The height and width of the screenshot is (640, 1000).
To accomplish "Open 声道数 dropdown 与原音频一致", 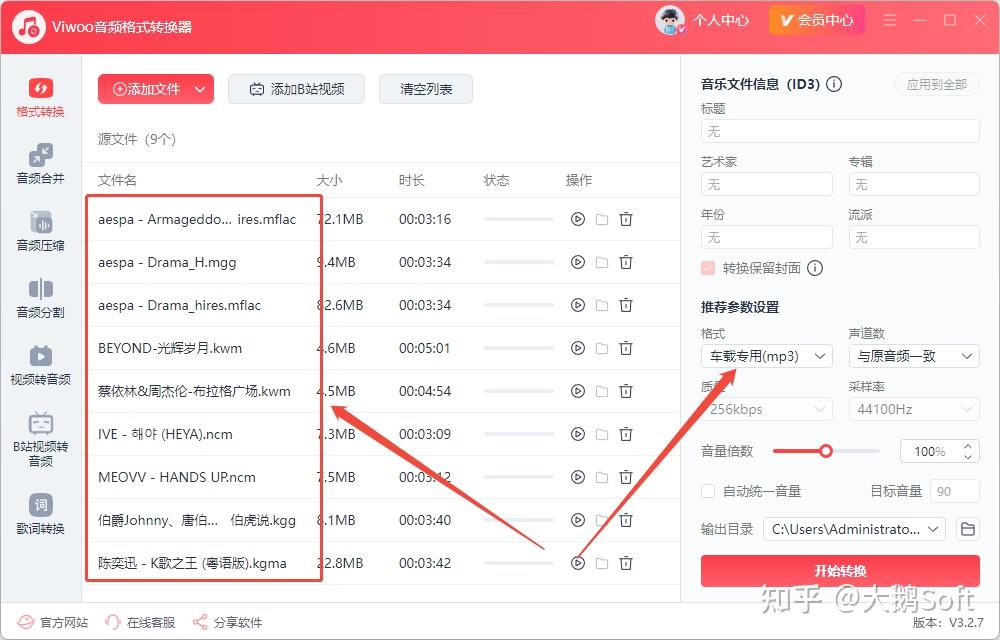I will click(x=914, y=356).
